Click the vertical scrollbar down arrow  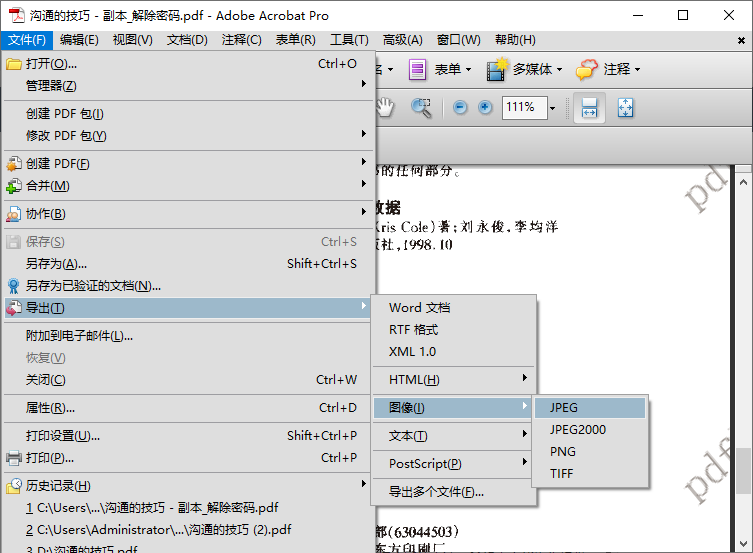[743, 543]
